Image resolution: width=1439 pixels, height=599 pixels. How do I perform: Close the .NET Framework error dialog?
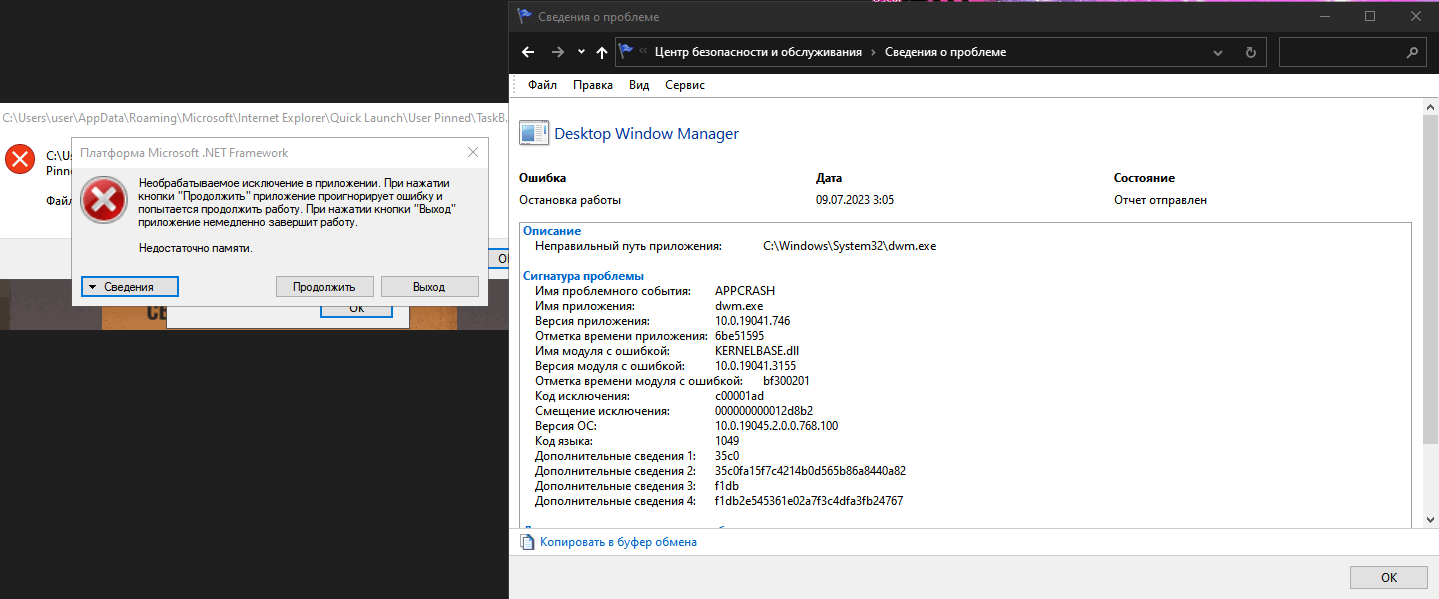point(472,153)
